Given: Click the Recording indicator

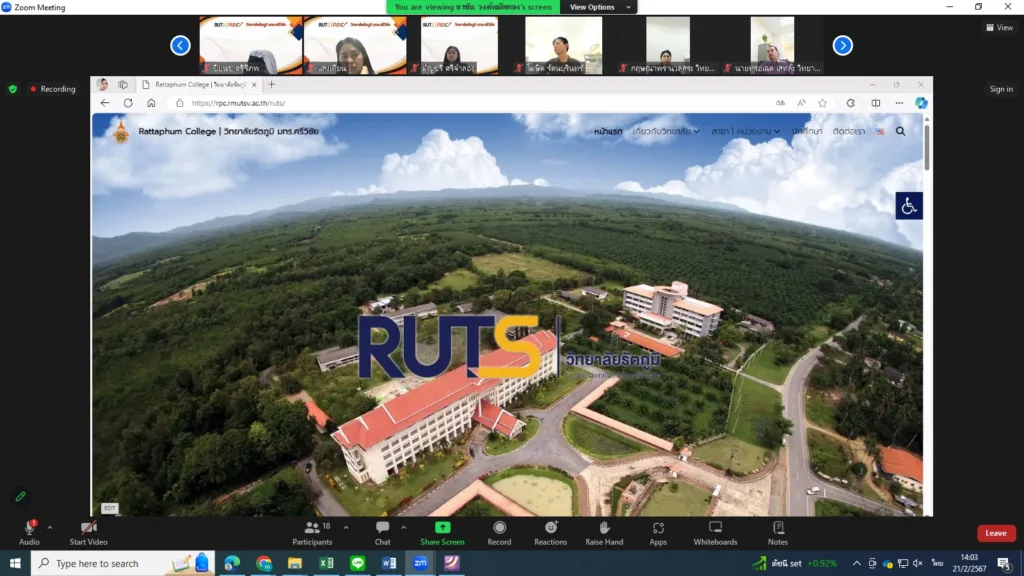Looking at the screenshot, I should click(x=53, y=89).
